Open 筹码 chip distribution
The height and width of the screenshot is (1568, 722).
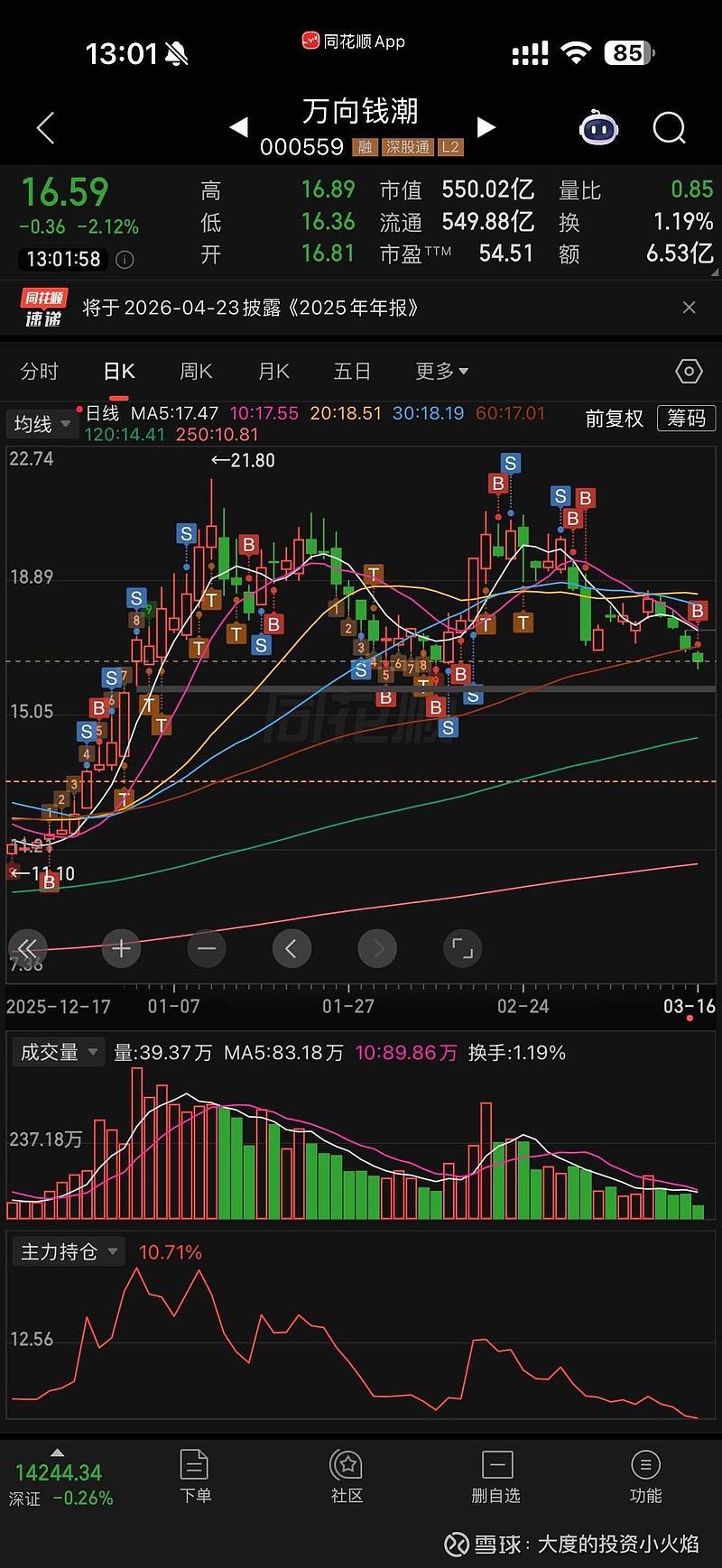(687, 419)
